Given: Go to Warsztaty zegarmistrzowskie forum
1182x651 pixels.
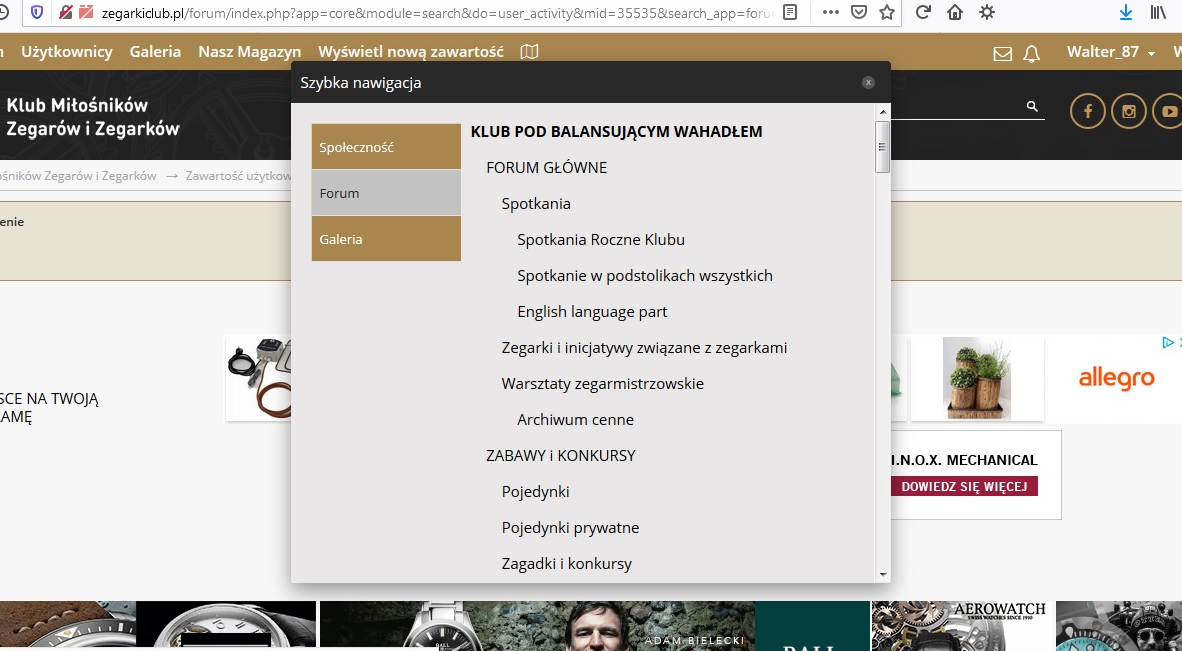Looking at the screenshot, I should (602, 384).
